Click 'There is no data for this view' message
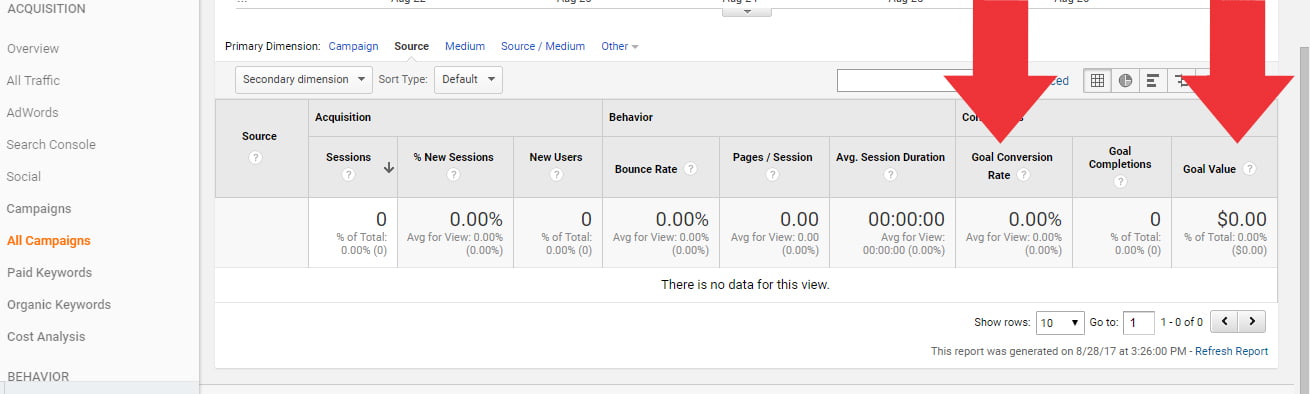The width and height of the screenshot is (1310, 394). (x=745, y=285)
